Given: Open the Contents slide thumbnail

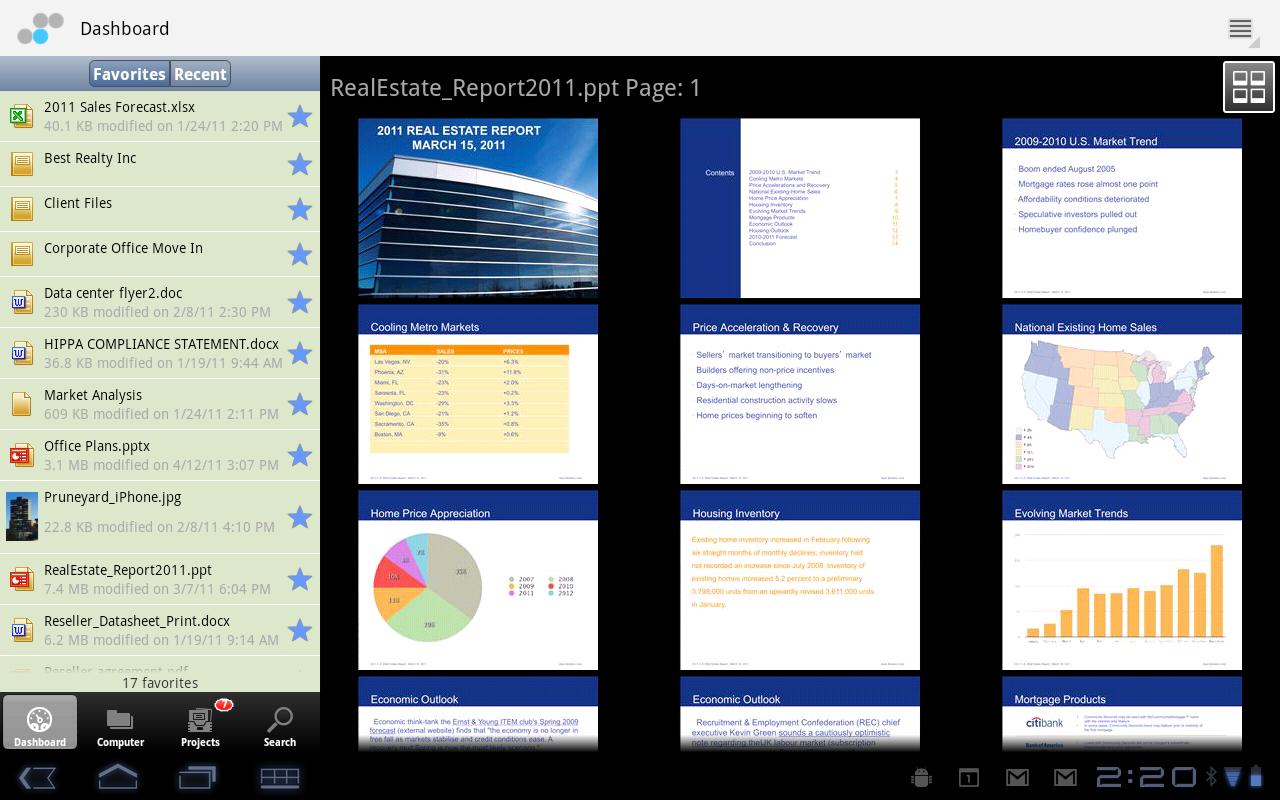Looking at the screenshot, I should point(800,208).
